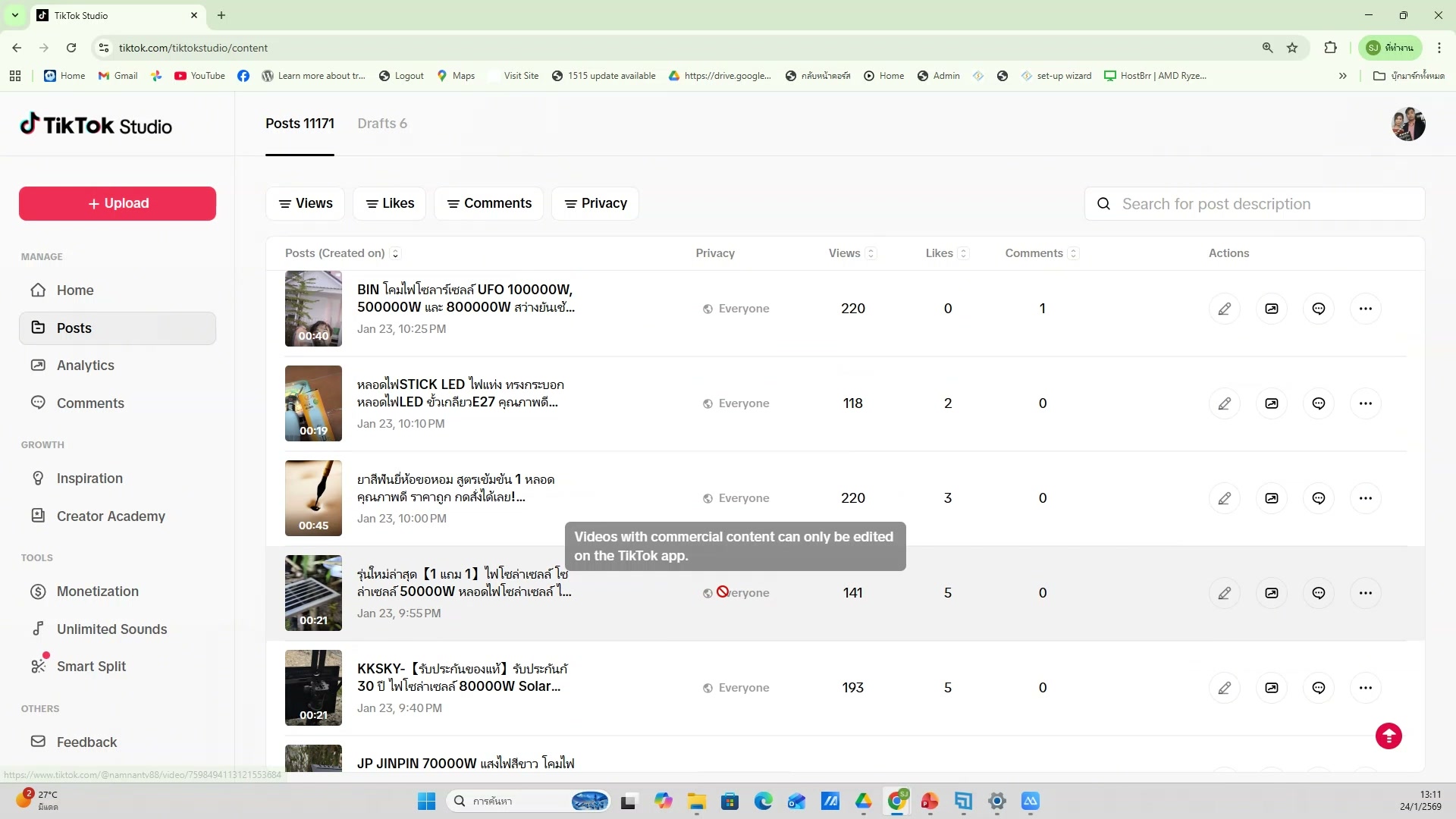Screen dimensions: 1456x819
Task: Open Monetization in sidebar
Action: (97, 591)
